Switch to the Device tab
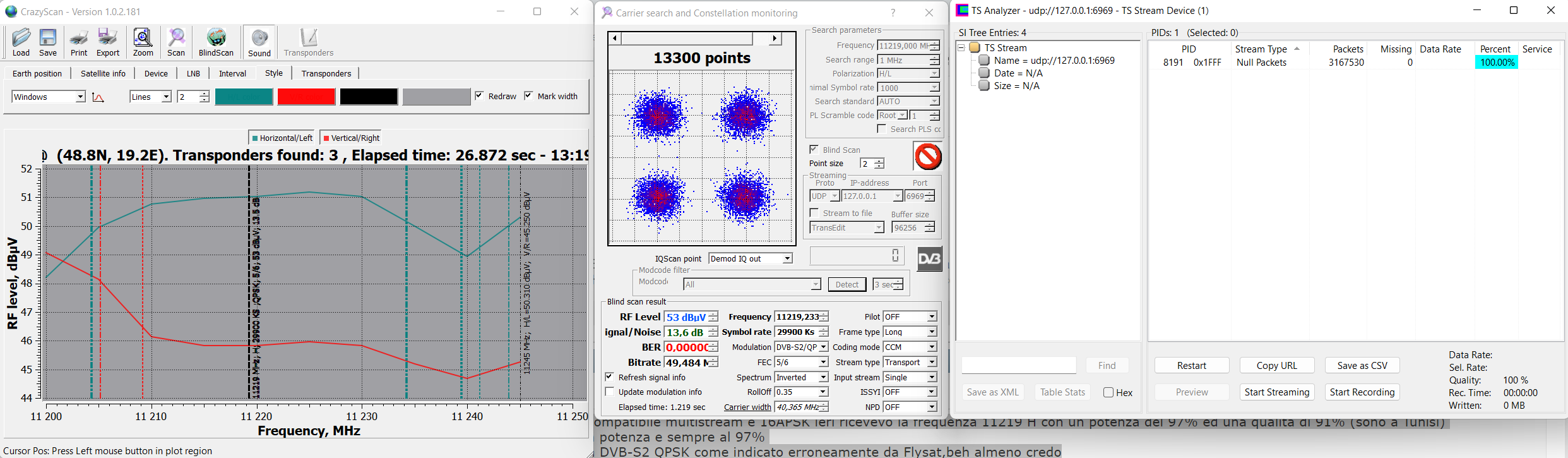 click(x=156, y=73)
